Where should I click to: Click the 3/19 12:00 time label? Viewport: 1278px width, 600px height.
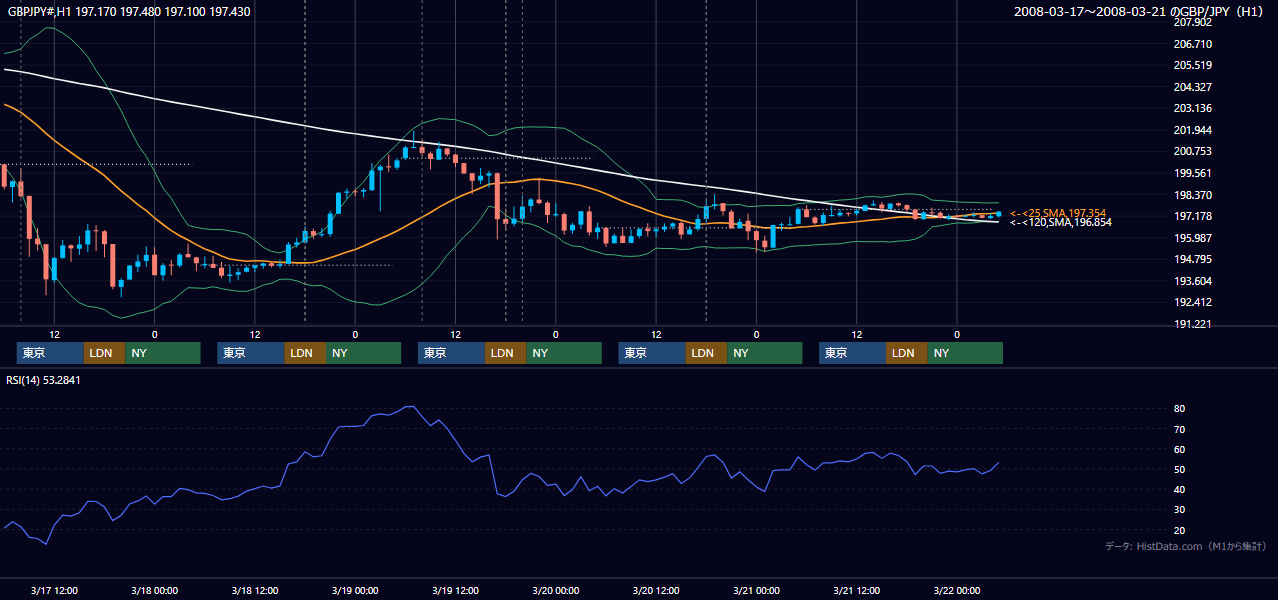click(455, 590)
